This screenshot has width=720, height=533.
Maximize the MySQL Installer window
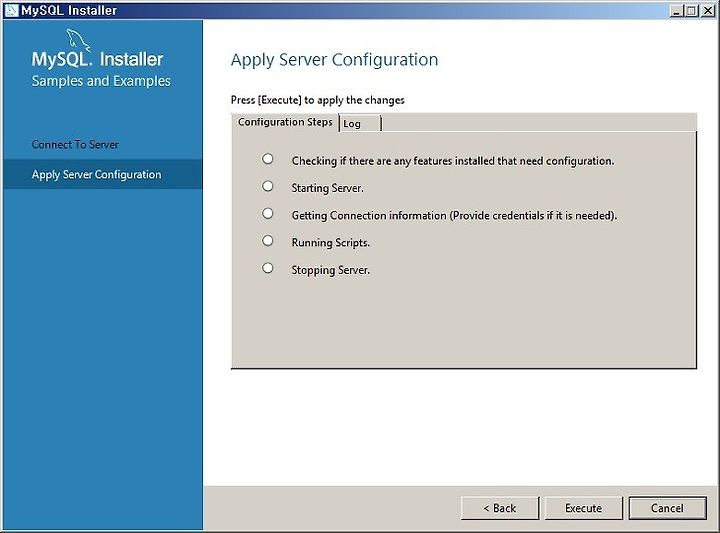pos(691,11)
